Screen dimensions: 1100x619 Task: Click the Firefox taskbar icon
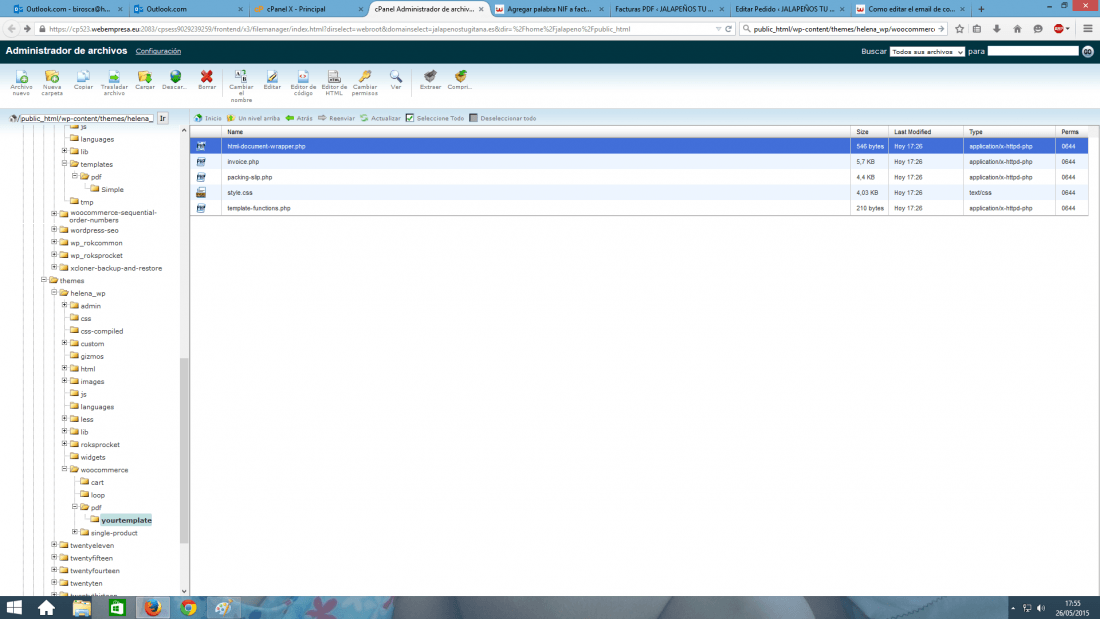(x=152, y=608)
